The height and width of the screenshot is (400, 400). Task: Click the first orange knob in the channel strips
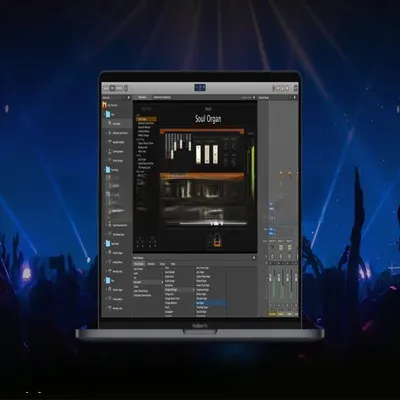281,173
